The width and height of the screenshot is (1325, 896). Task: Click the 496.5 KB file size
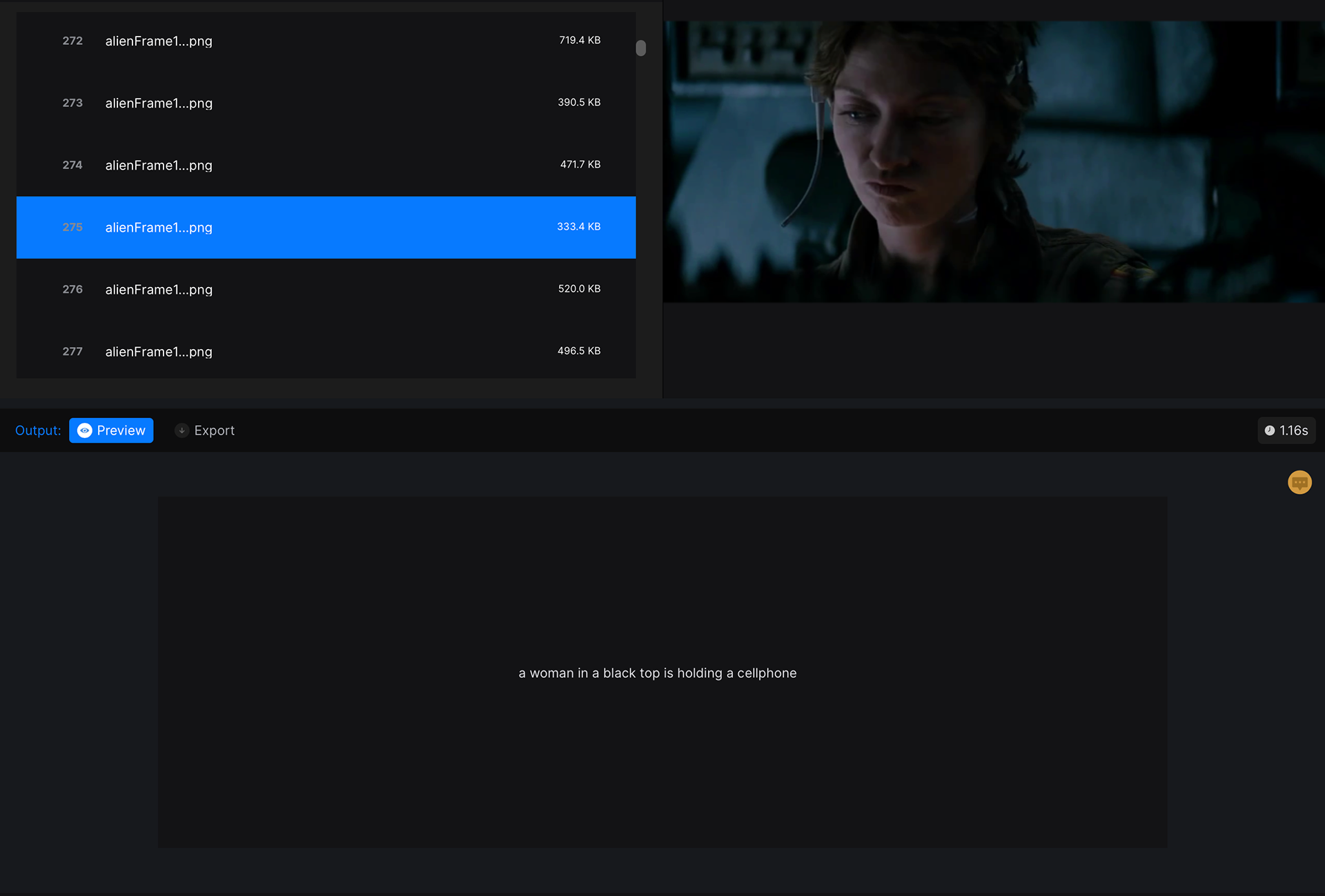click(579, 350)
